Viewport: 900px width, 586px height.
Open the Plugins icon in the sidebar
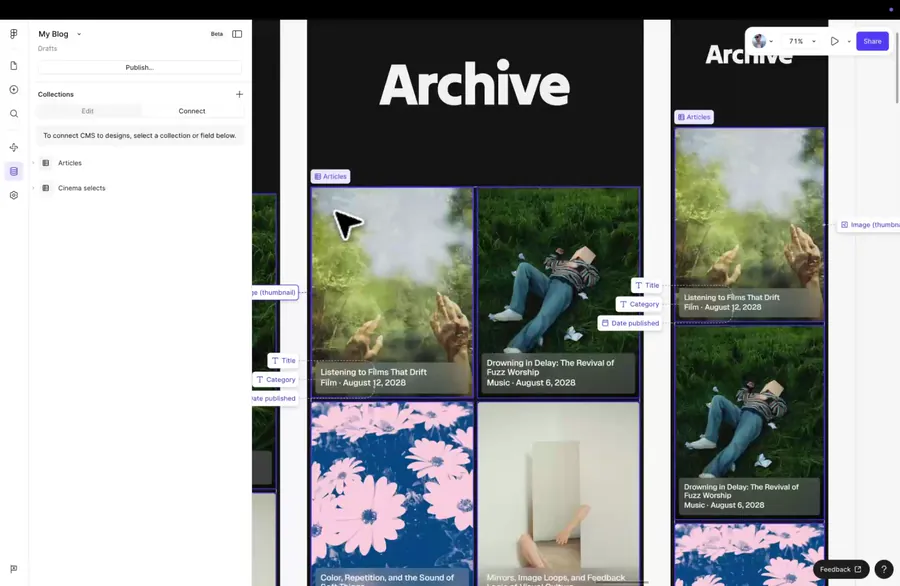(x=13, y=147)
